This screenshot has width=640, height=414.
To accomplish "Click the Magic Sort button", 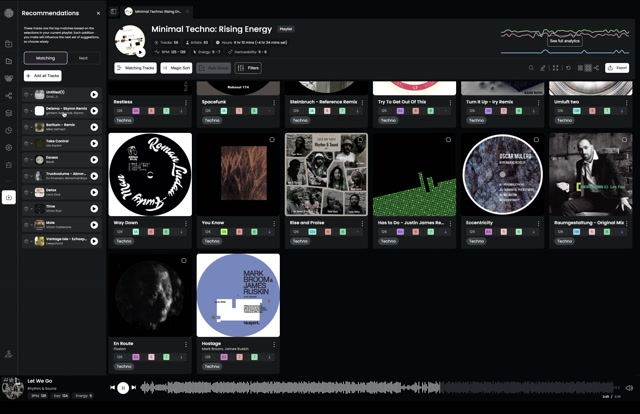I will click(x=176, y=68).
